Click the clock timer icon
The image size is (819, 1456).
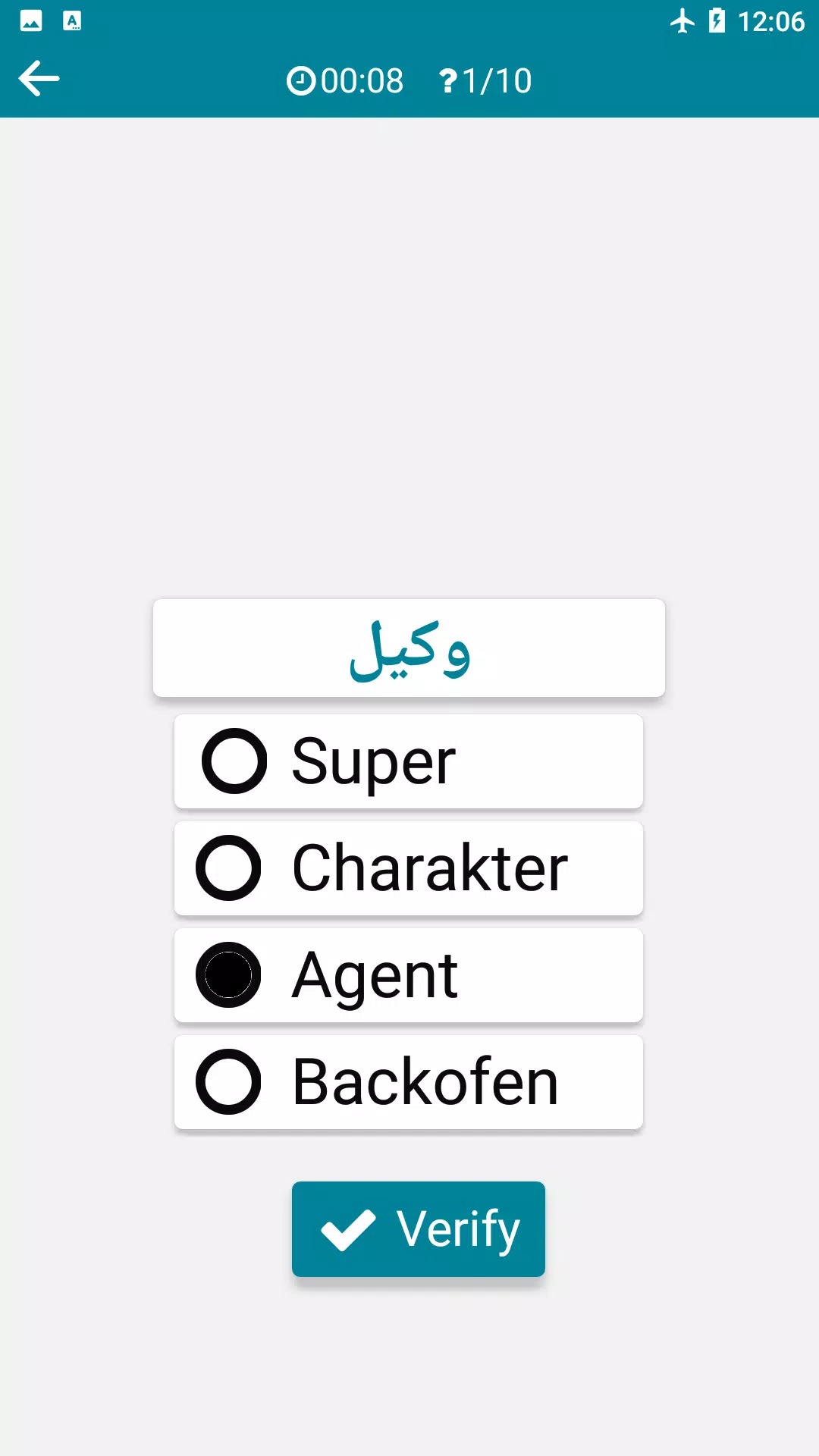[x=300, y=81]
